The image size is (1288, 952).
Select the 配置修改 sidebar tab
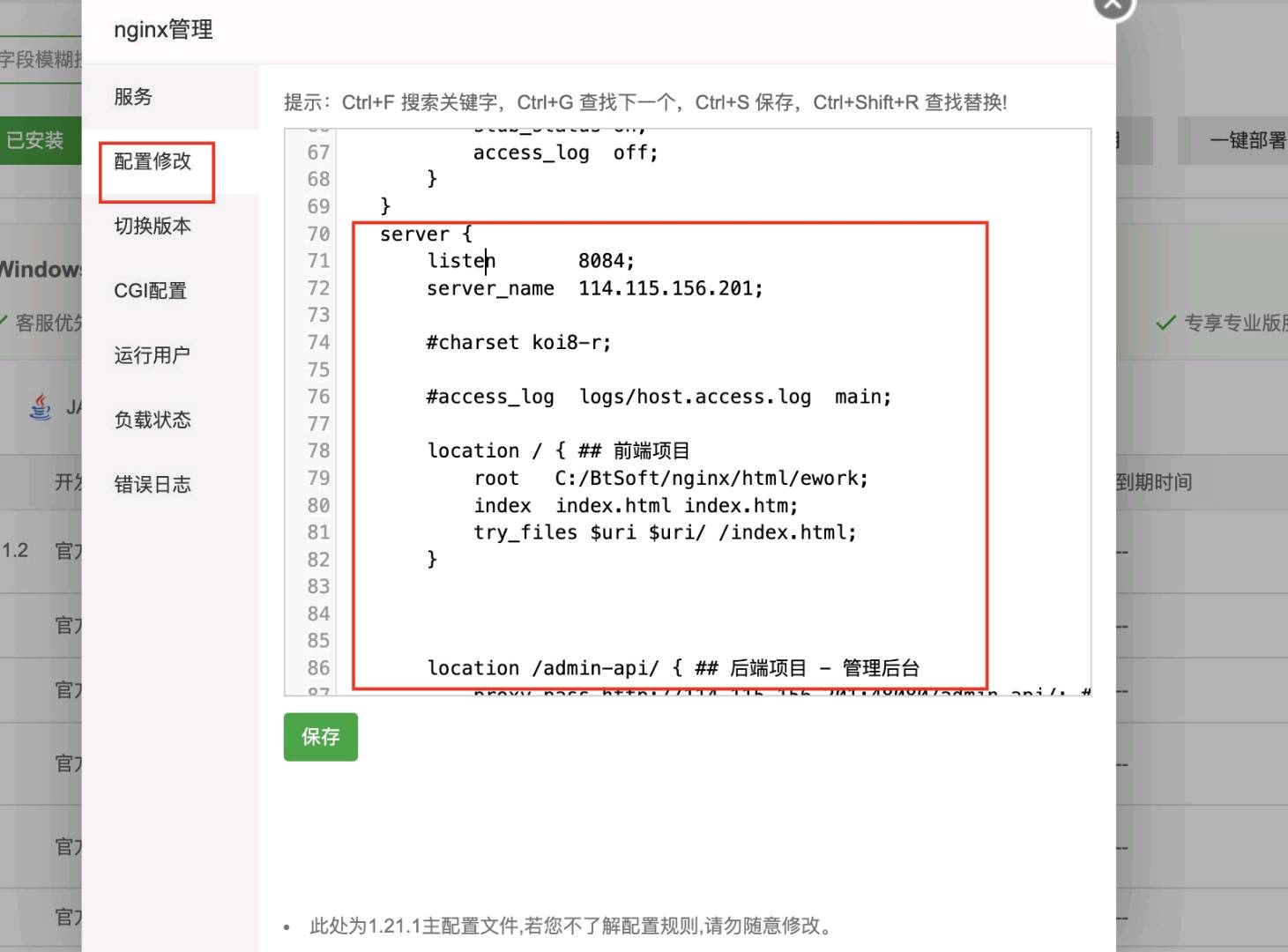(153, 161)
